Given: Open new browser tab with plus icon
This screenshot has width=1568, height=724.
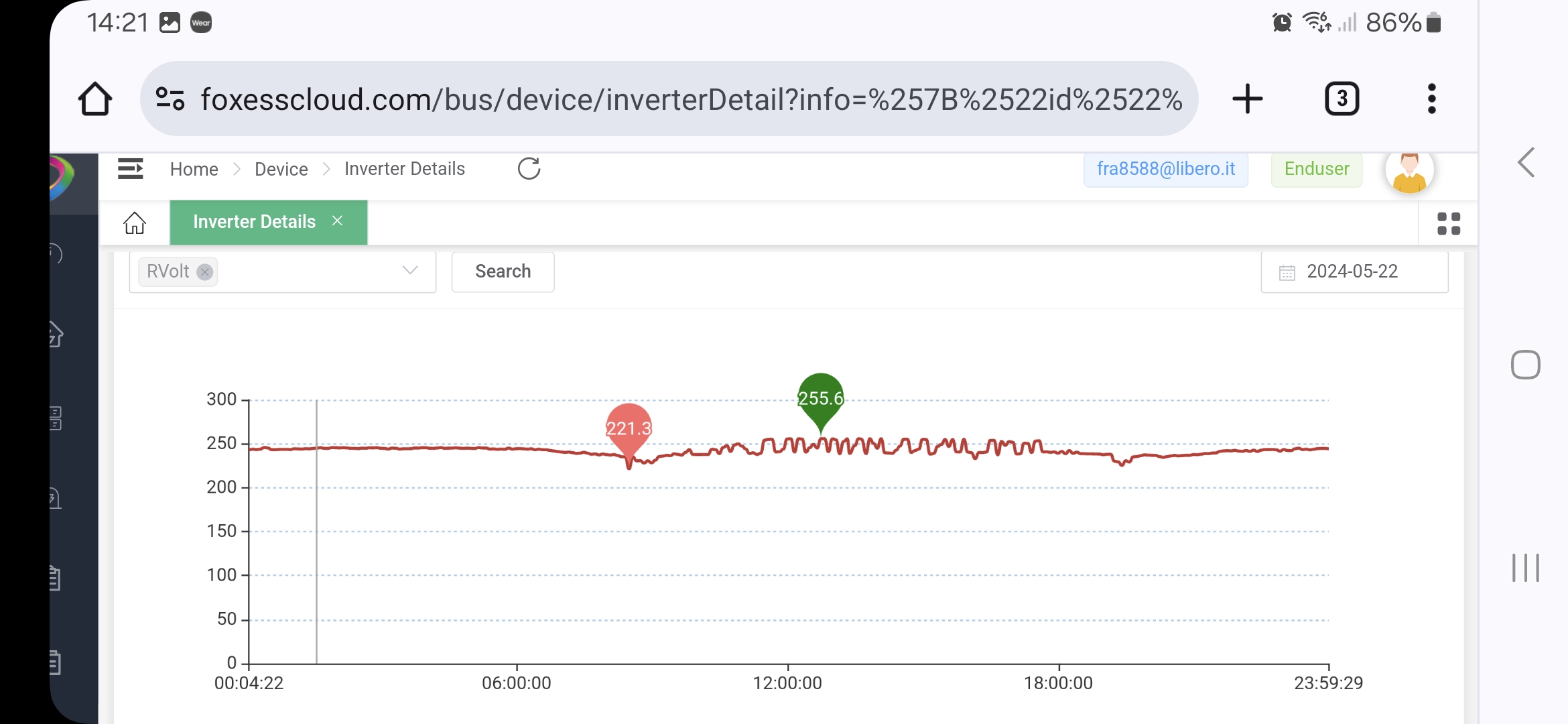Looking at the screenshot, I should pos(1247,99).
